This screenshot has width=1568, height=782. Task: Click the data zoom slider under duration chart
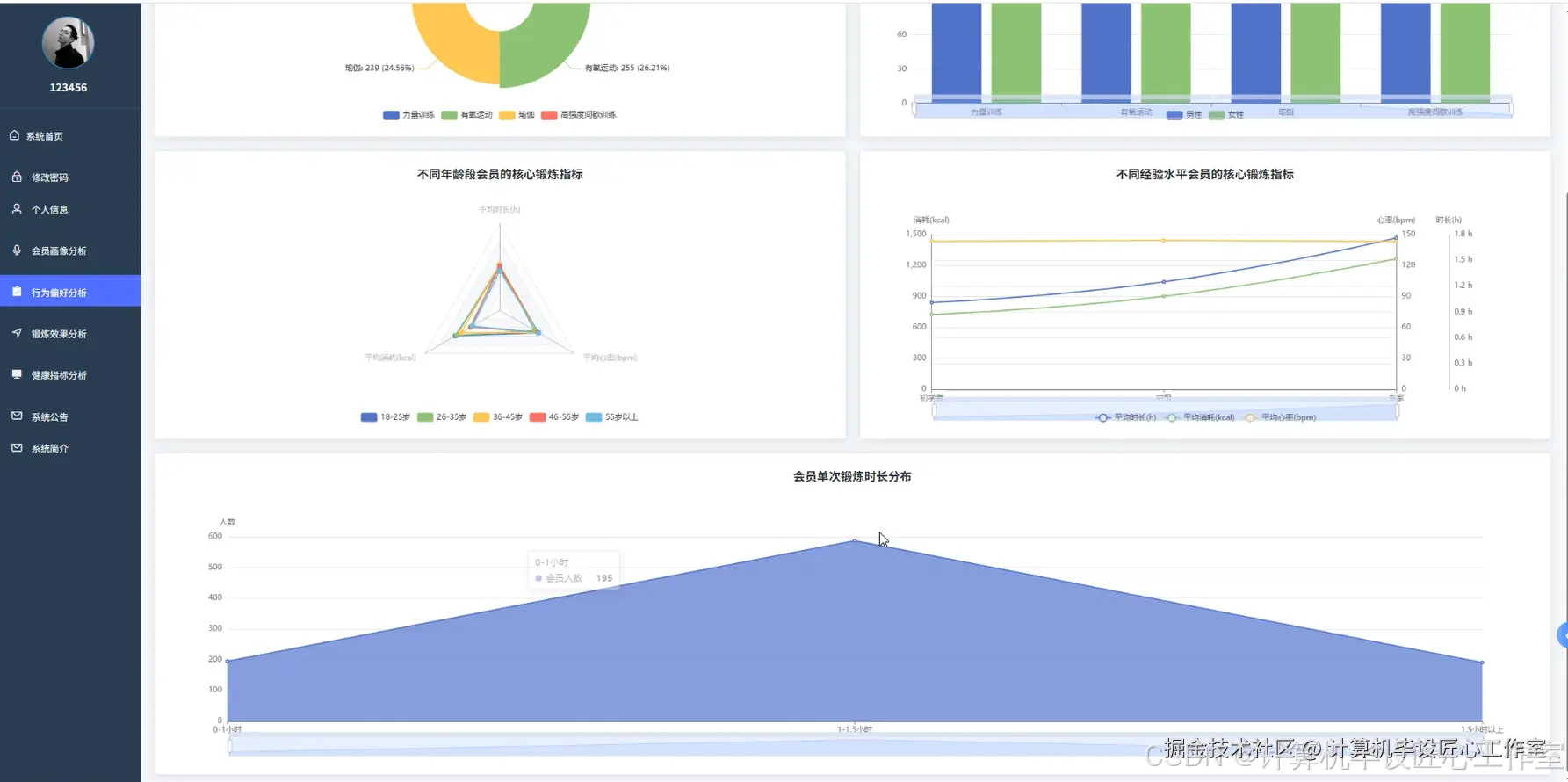[x=855, y=746]
